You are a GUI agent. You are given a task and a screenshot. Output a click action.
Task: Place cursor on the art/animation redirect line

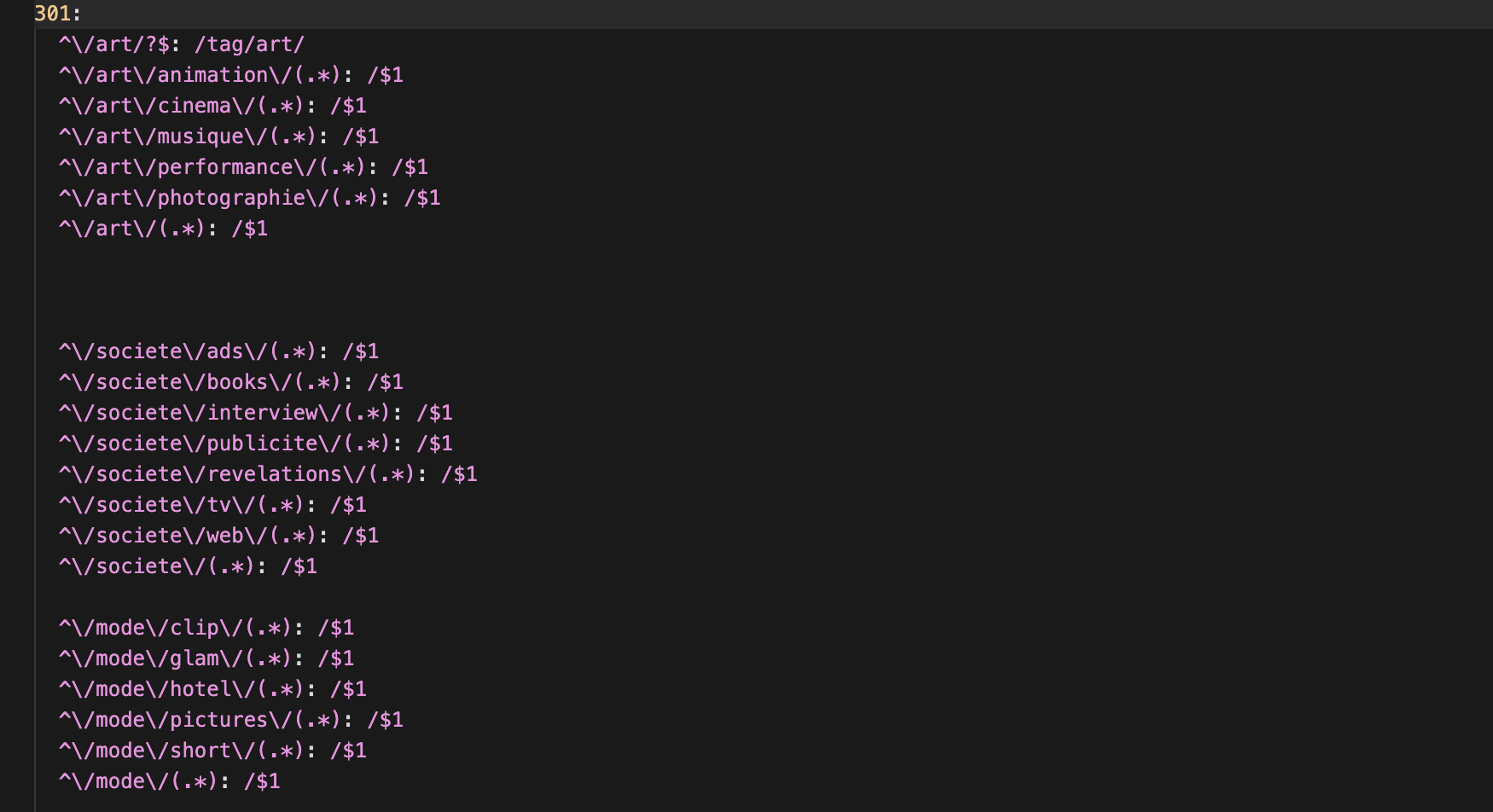click(230, 75)
